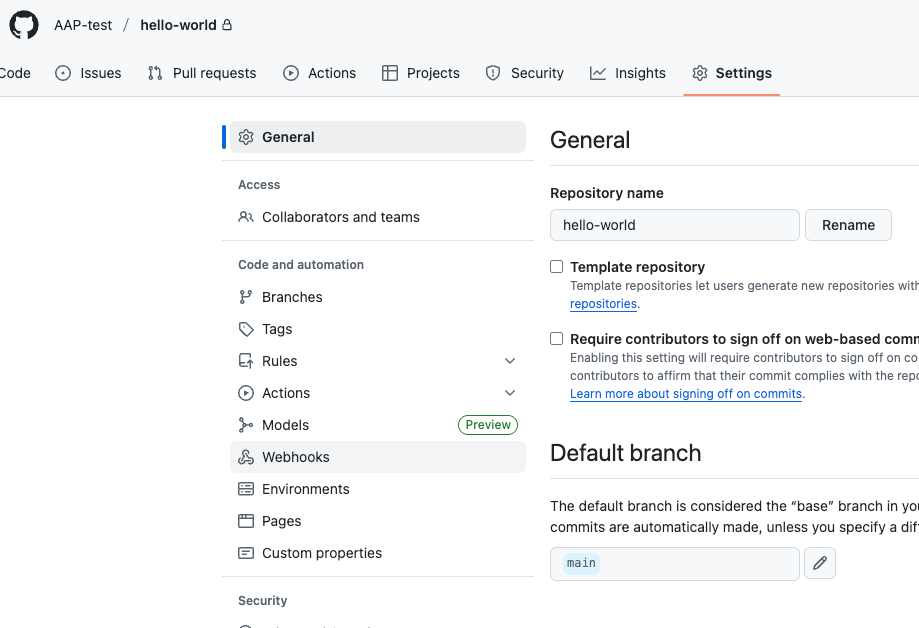The width and height of the screenshot is (919, 628).
Task: Return to the General settings section
Action: (x=287, y=137)
